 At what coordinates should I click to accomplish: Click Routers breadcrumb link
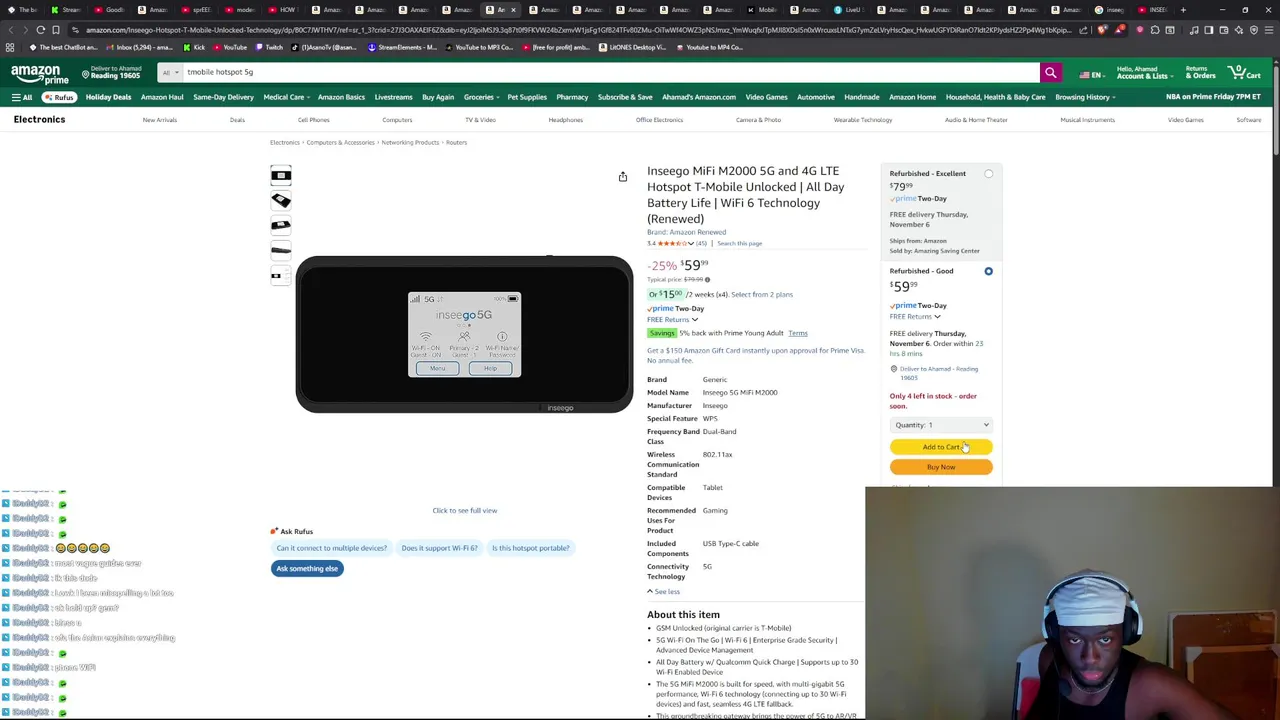(456, 142)
